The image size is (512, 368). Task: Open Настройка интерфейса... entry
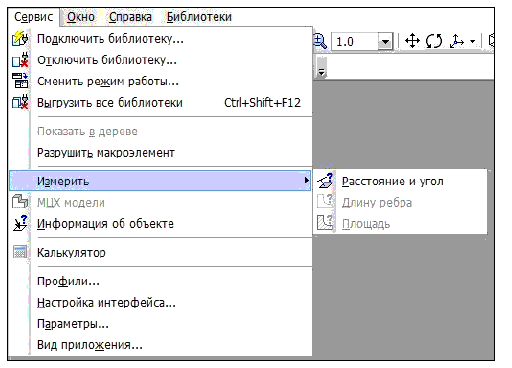point(161,303)
